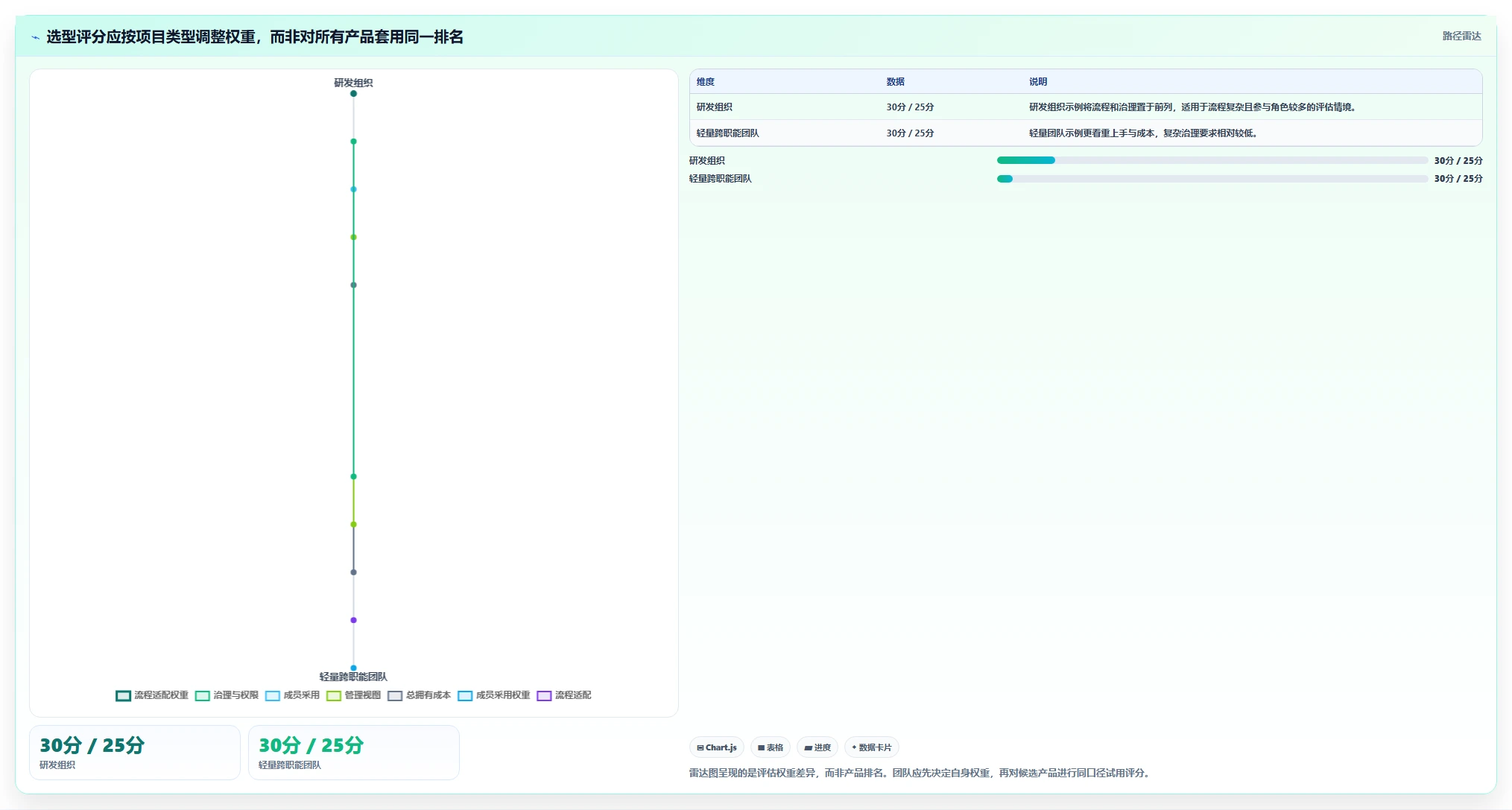Click the 研发组progress bar

(x=1212, y=160)
